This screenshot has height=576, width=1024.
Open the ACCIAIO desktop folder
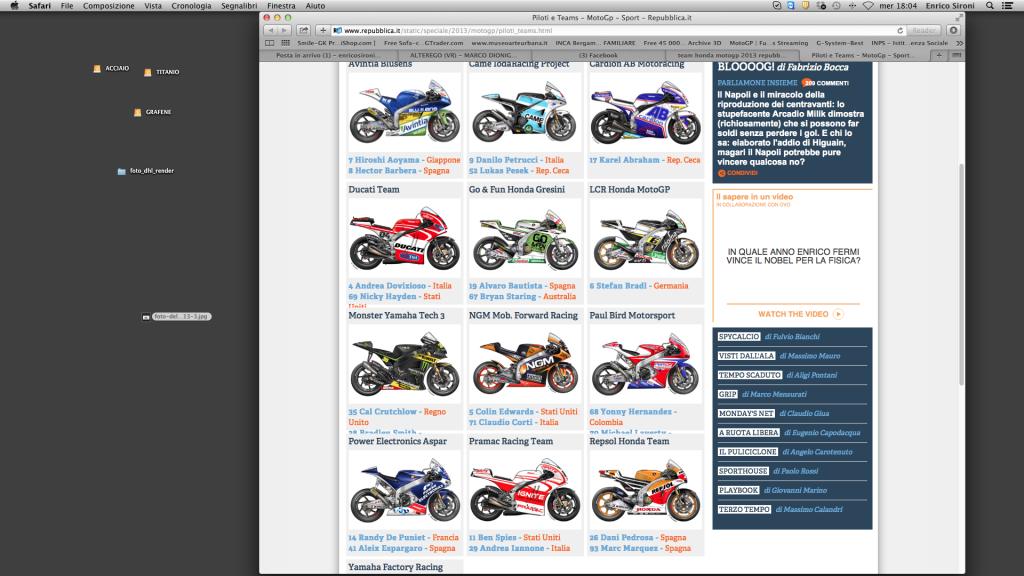tap(111, 68)
